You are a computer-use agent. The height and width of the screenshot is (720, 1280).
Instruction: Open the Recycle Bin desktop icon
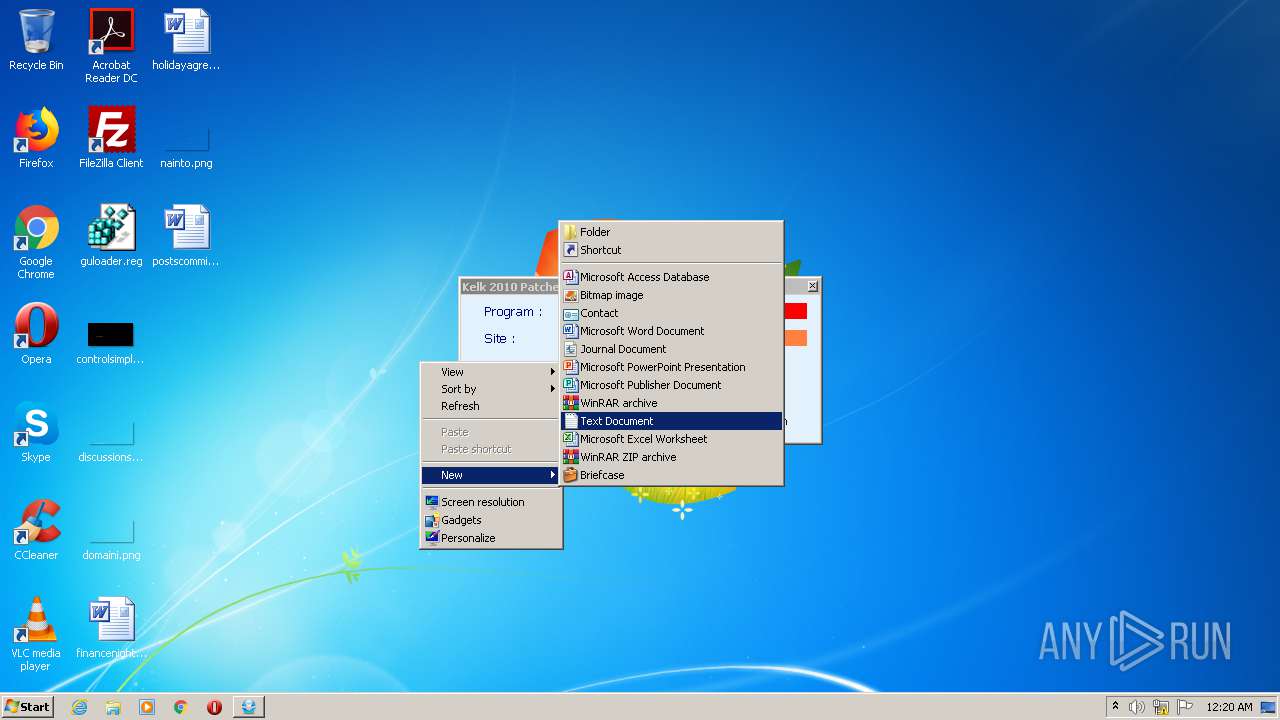click(x=36, y=41)
